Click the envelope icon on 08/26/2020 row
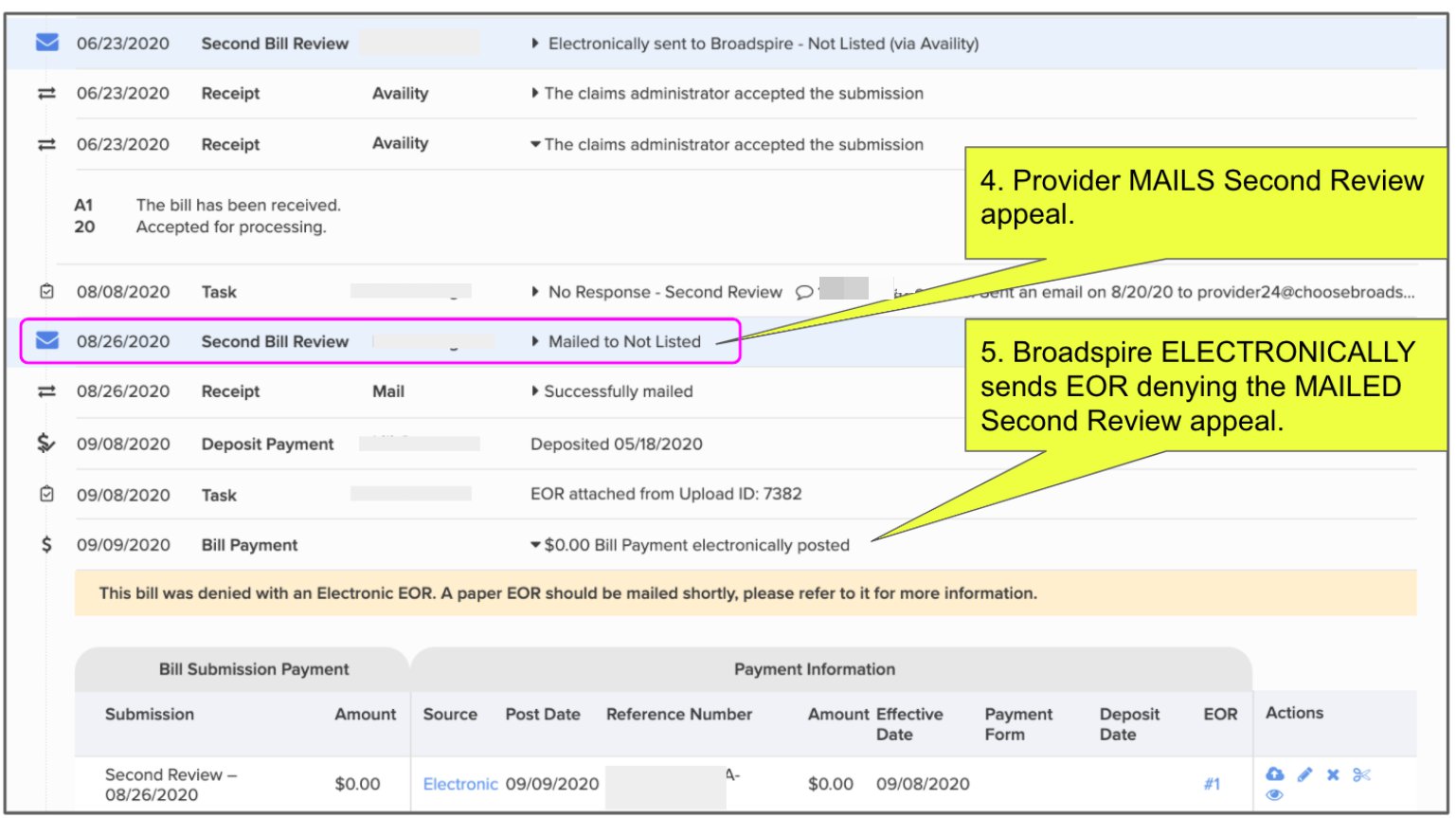The image size is (1456, 818). tap(46, 340)
